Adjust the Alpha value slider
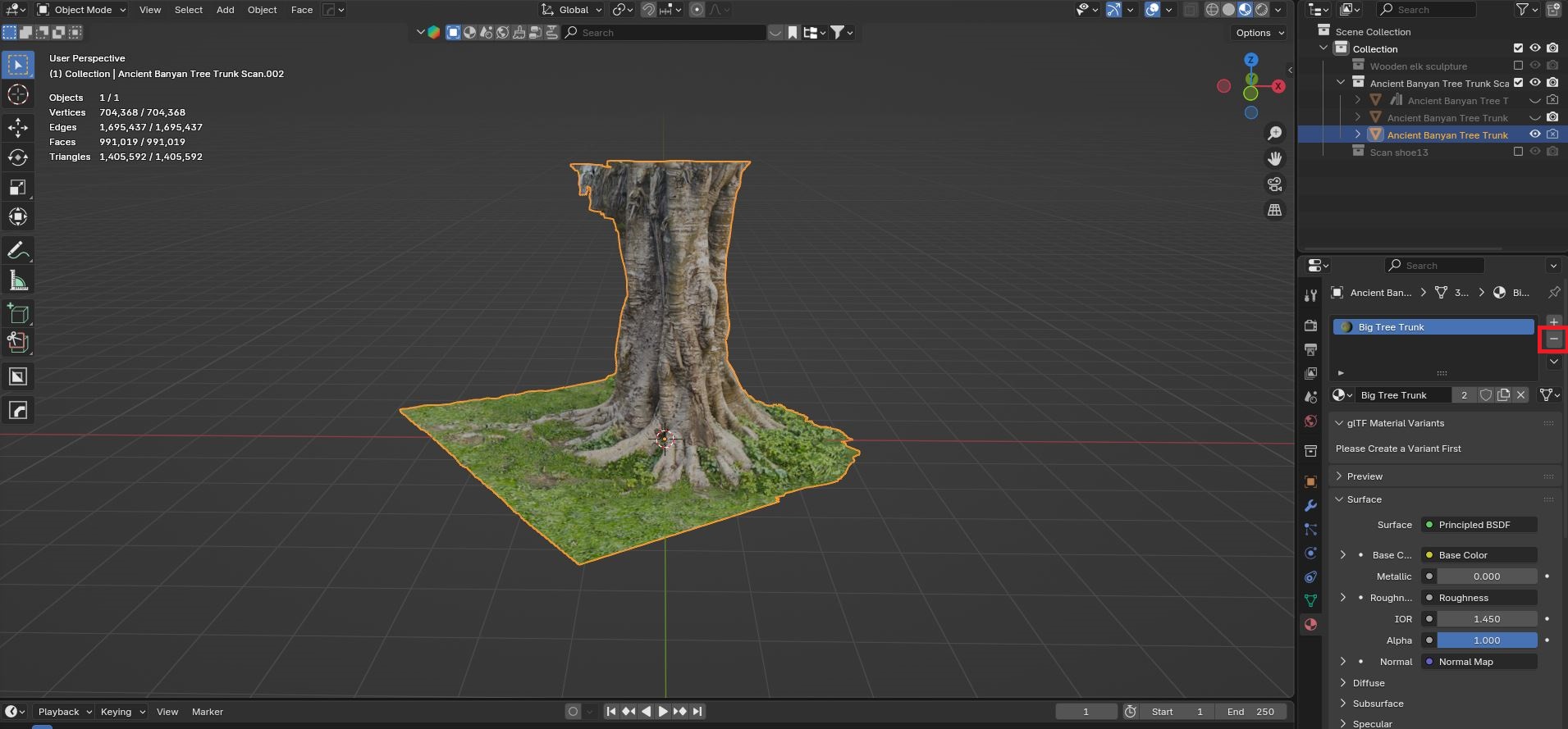 [1486, 640]
